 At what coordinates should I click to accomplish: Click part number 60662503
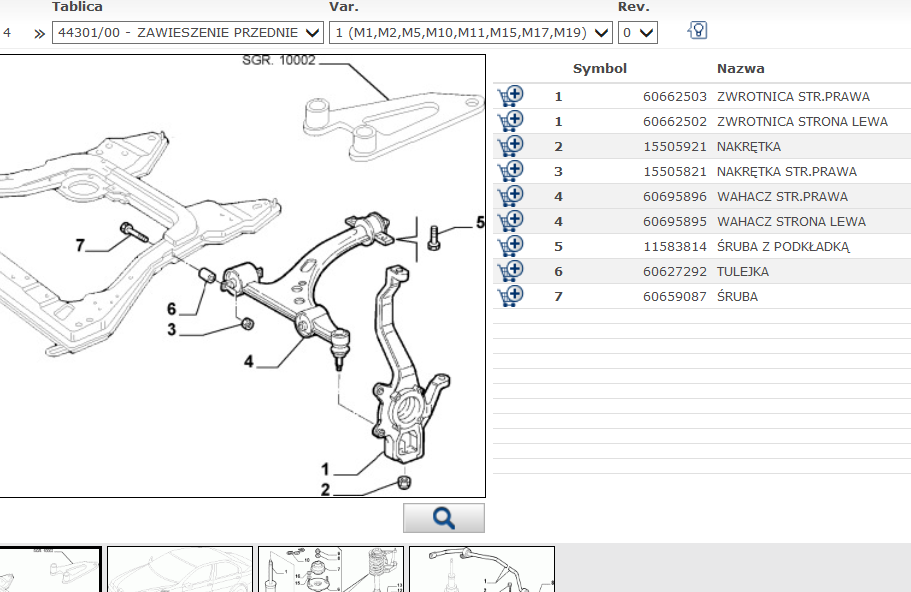pos(675,96)
